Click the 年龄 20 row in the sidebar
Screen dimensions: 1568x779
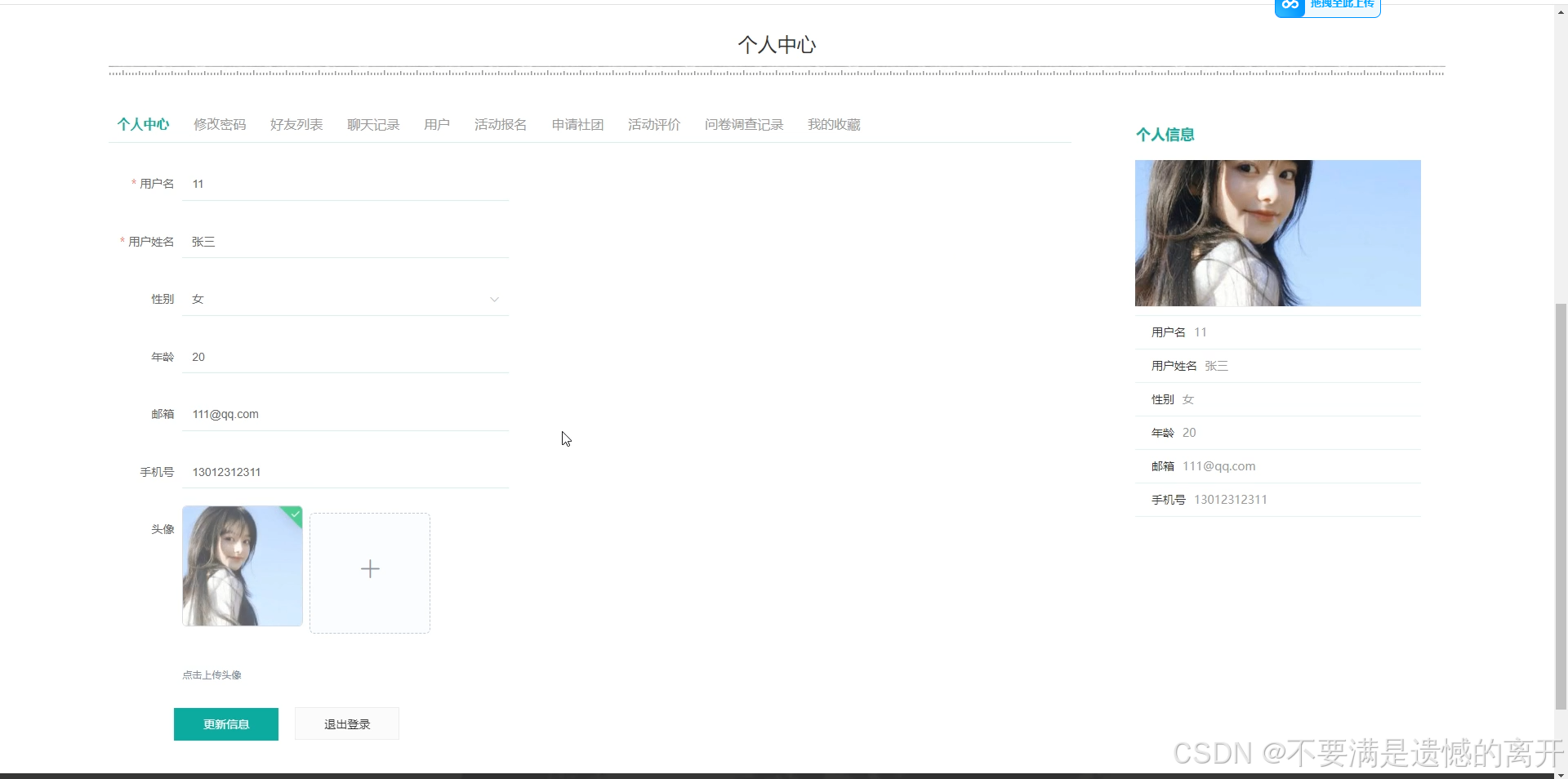point(1278,433)
